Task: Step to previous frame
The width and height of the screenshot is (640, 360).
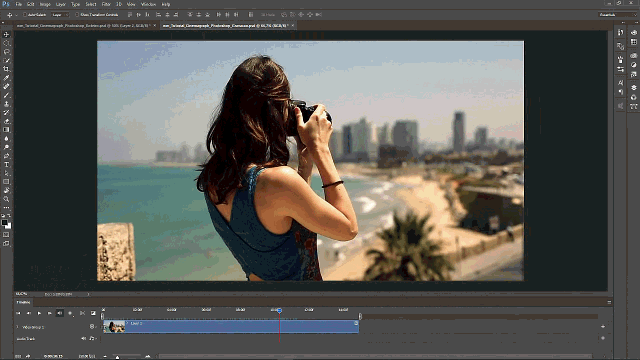Action: (x=29, y=313)
